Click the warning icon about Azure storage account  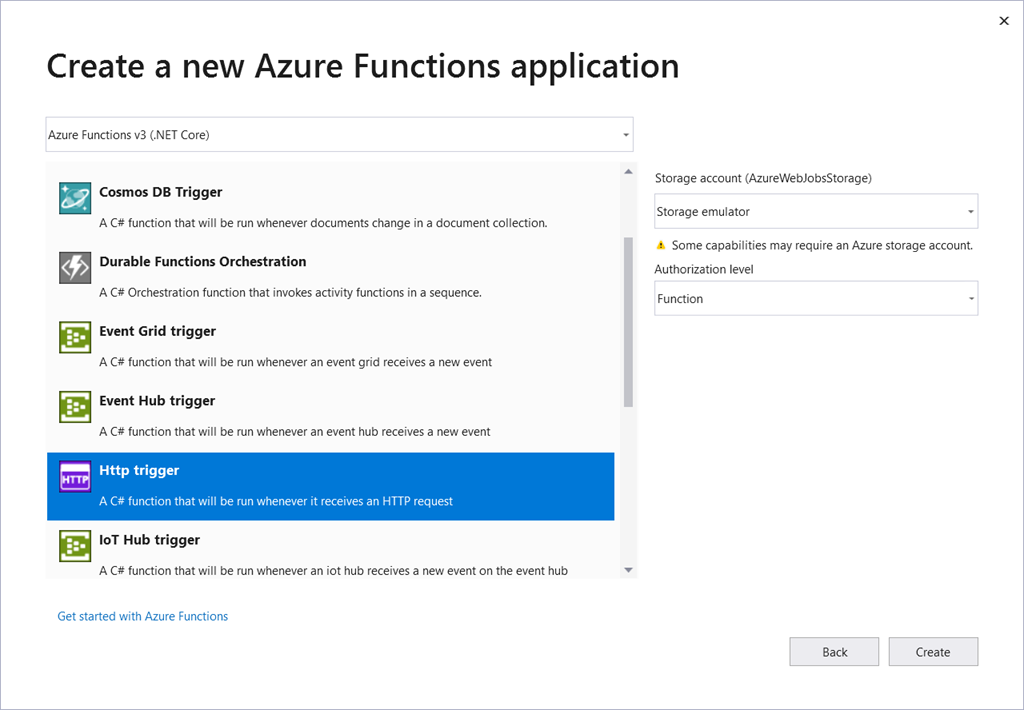pos(660,245)
